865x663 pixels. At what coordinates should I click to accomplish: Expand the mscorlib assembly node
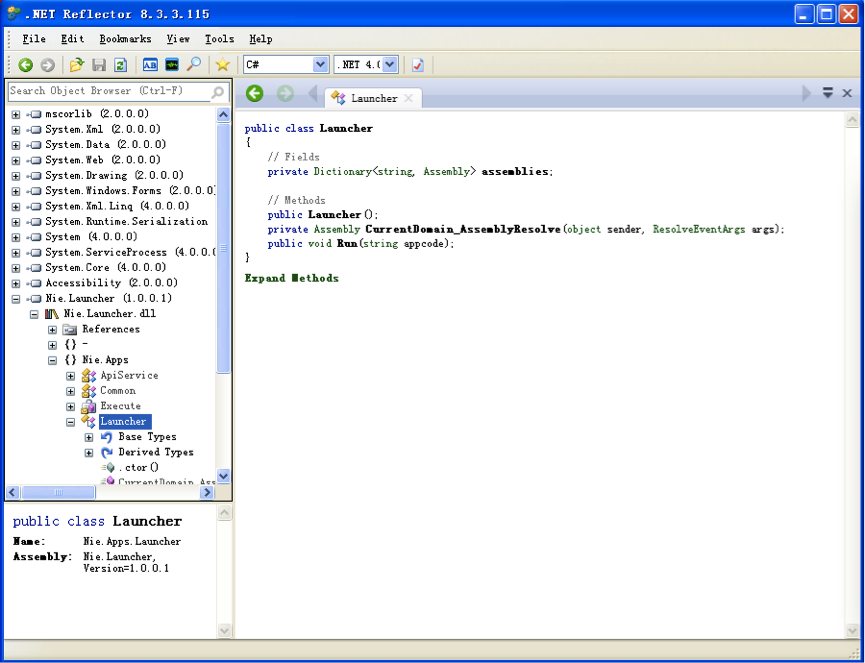pyautogui.click(x=15, y=115)
